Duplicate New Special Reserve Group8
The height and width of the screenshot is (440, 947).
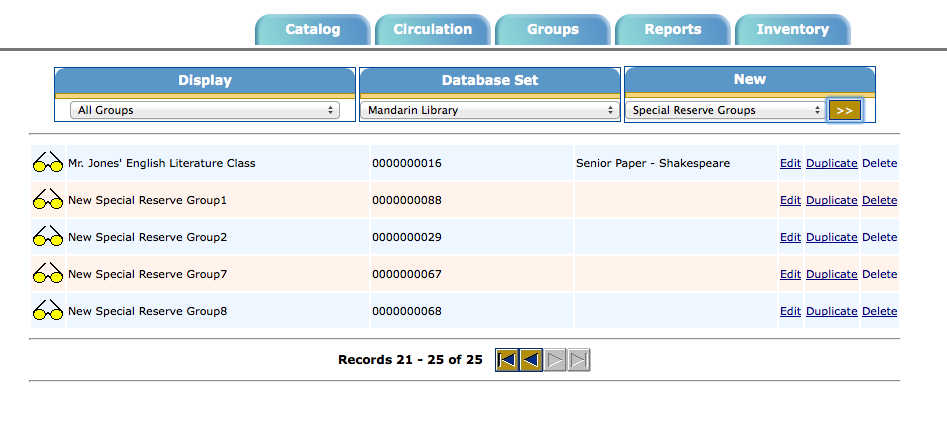[x=832, y=311]
